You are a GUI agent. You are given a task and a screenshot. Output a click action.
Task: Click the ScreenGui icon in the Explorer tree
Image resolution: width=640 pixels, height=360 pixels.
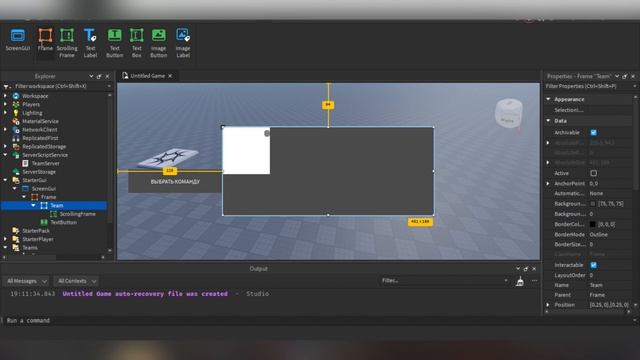pos(25,189)
